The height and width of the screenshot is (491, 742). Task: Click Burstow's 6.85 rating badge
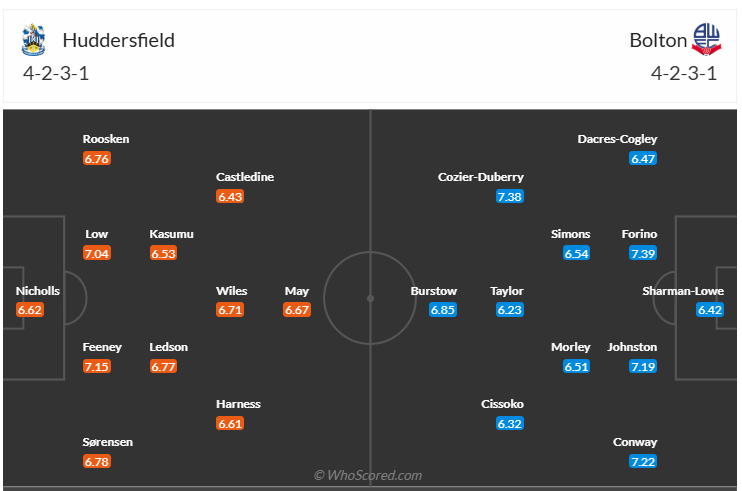(443, 310)
